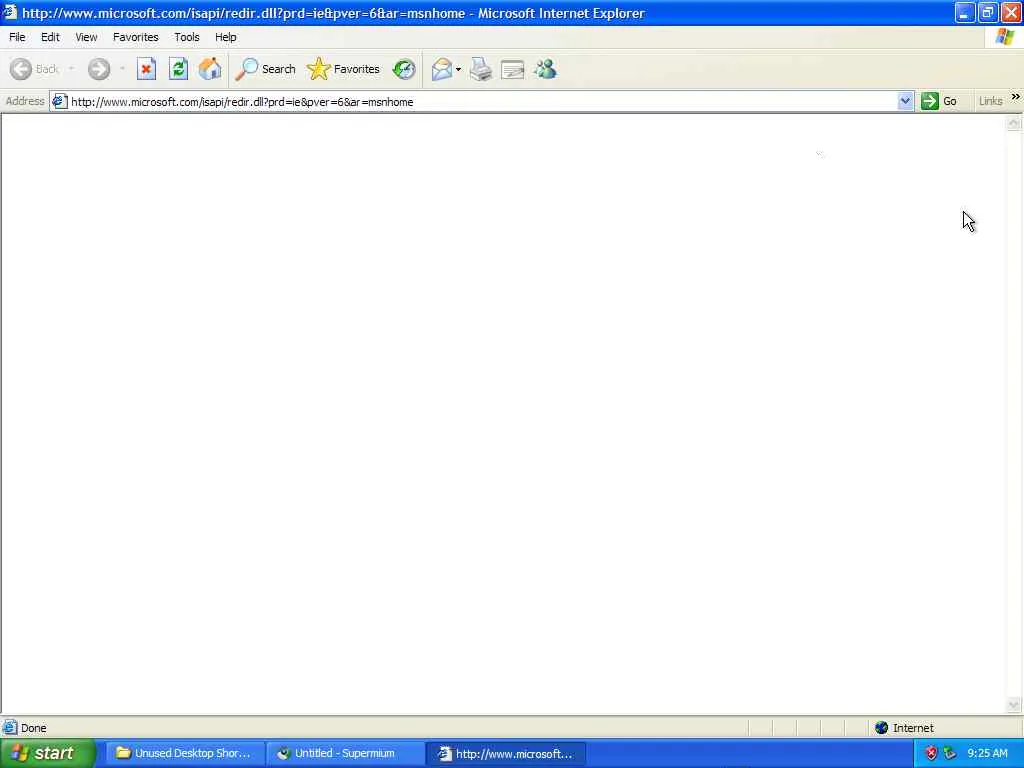Click vertical scrollbar up arrow
The image size is (1024, 768).
[1014, 123]
